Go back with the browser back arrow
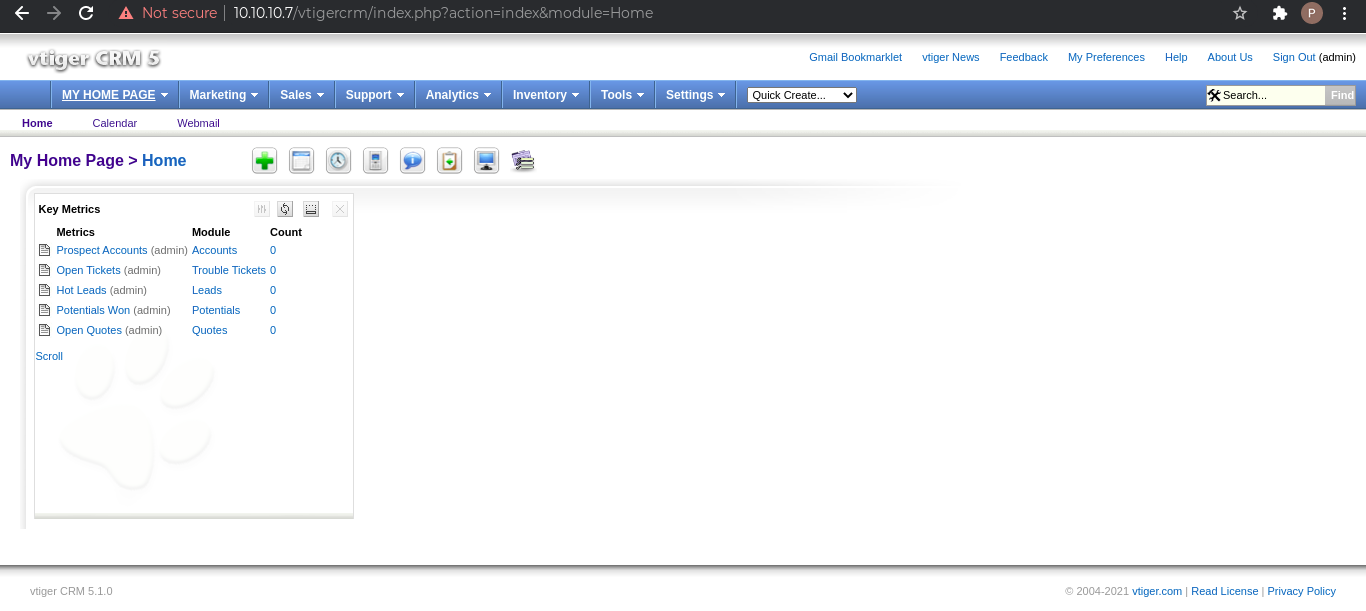This screenshot has height=611, width=1366. coord(22,13)
